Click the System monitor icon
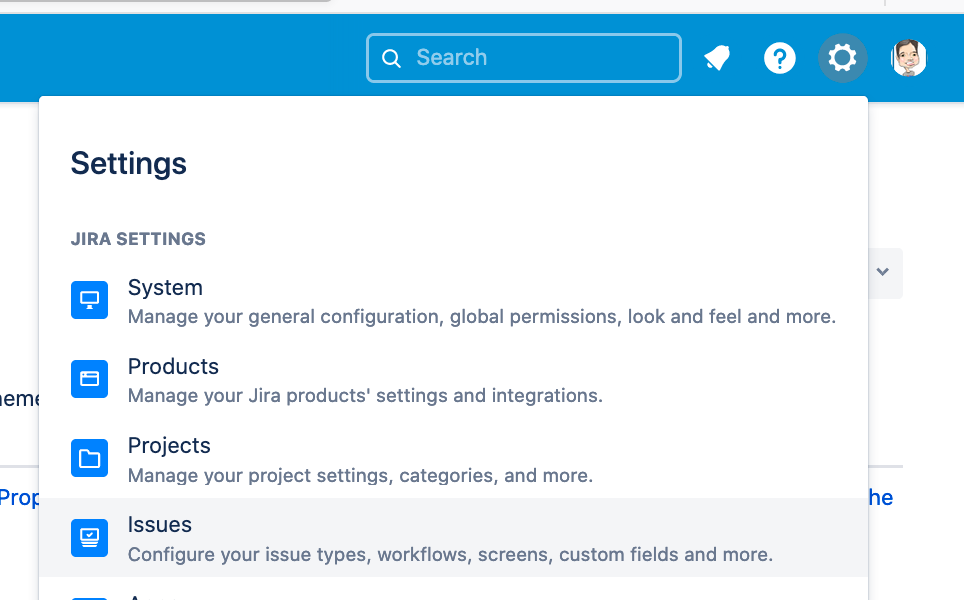Image resolution: width=964 pixels, height=600 pixels. click(90, 300)
